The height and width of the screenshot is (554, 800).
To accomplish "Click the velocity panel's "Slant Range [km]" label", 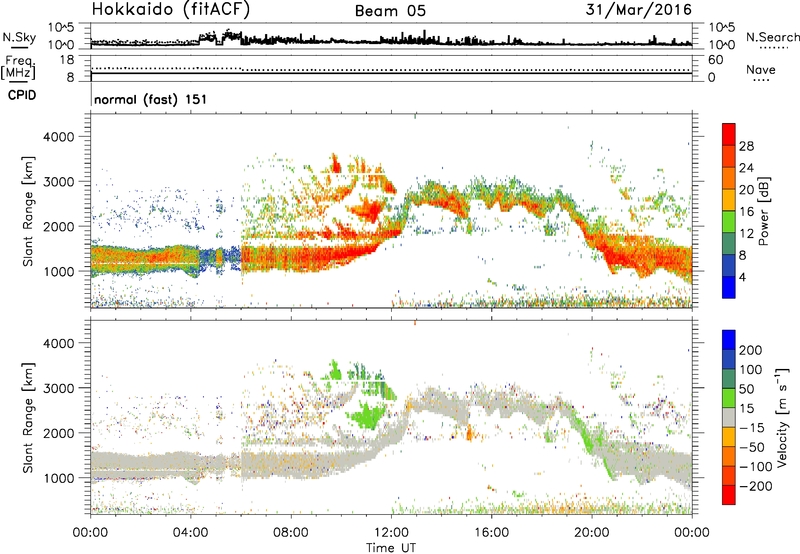I will [28, 418].
